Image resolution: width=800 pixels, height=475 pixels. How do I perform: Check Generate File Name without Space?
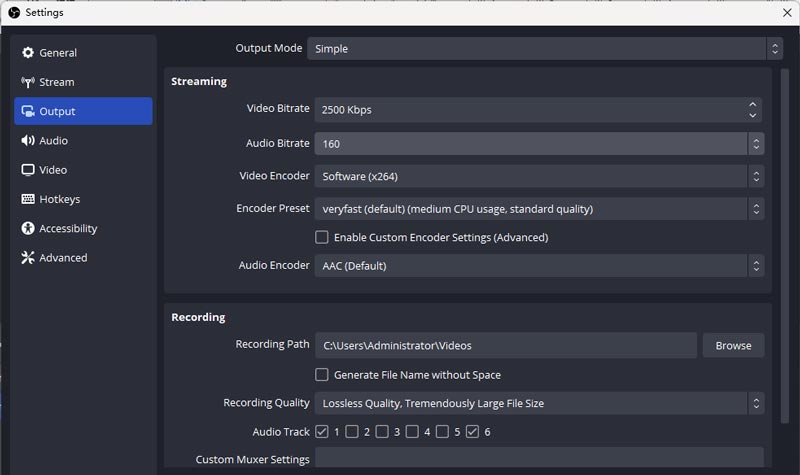[322, 375]
